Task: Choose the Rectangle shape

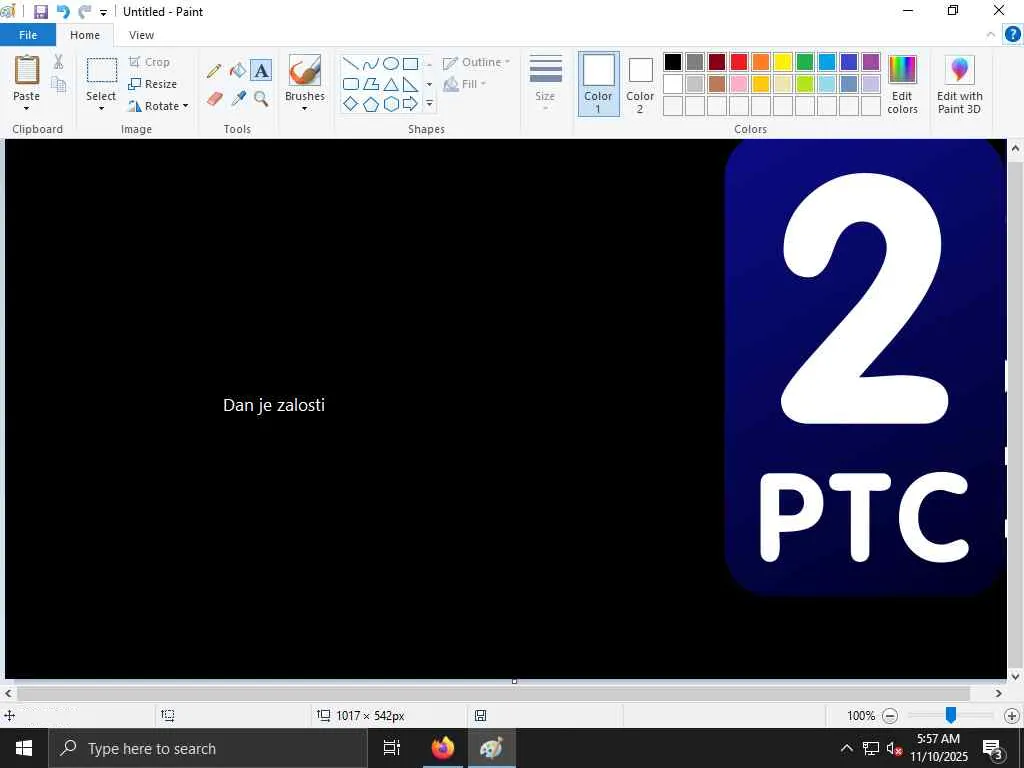Action: pyautogui.click(x=410, y=63)
